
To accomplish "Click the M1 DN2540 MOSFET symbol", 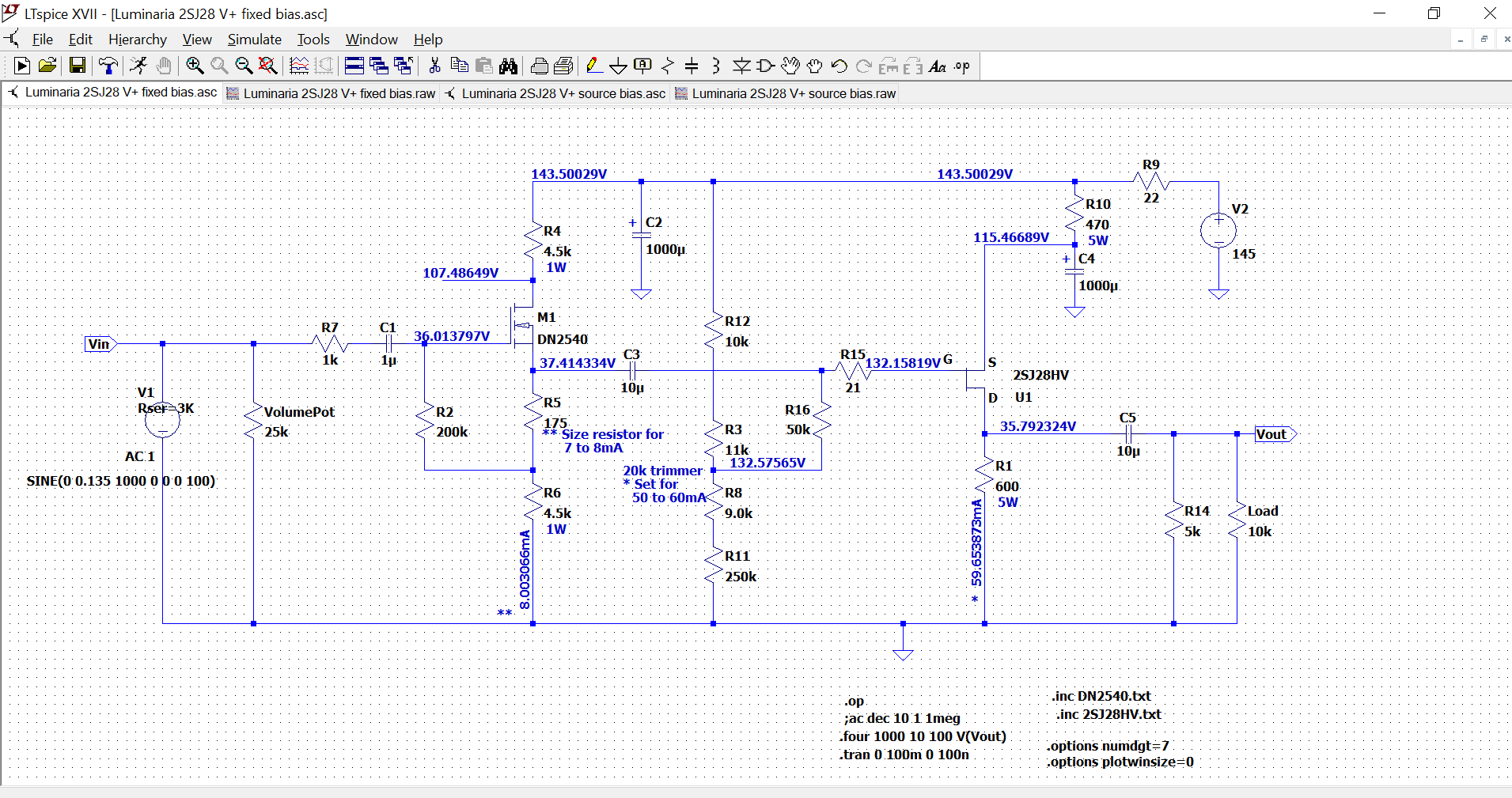I will 522,326.
